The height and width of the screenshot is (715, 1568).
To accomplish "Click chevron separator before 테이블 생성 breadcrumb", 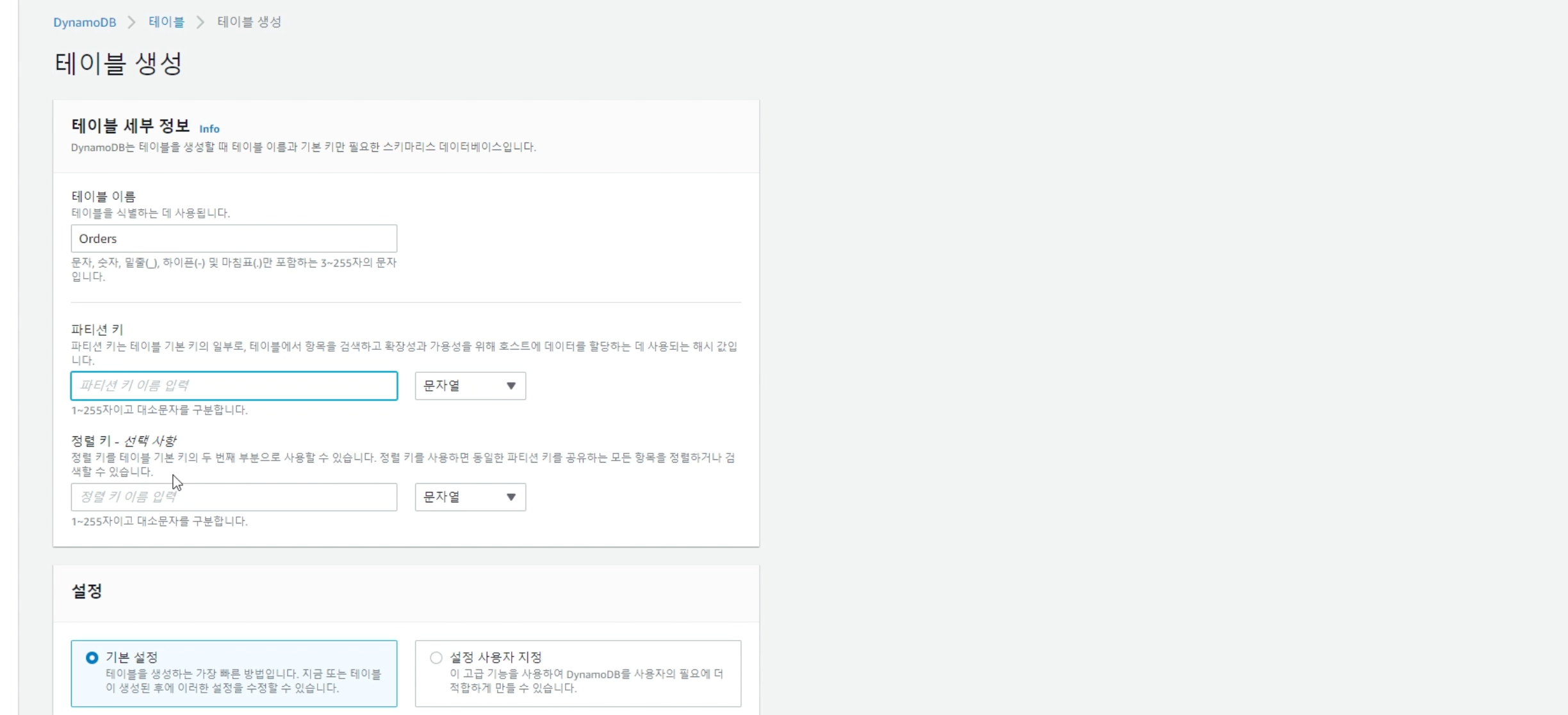I will 200,22.
